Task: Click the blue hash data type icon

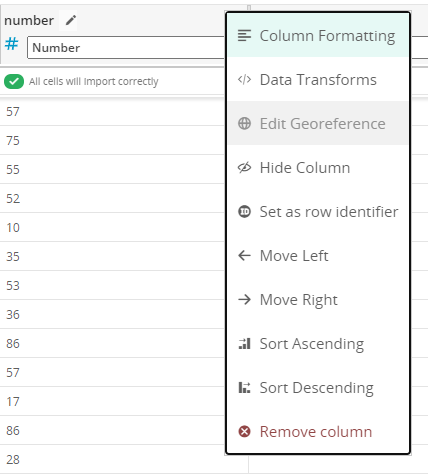Action: pos(12,44)
